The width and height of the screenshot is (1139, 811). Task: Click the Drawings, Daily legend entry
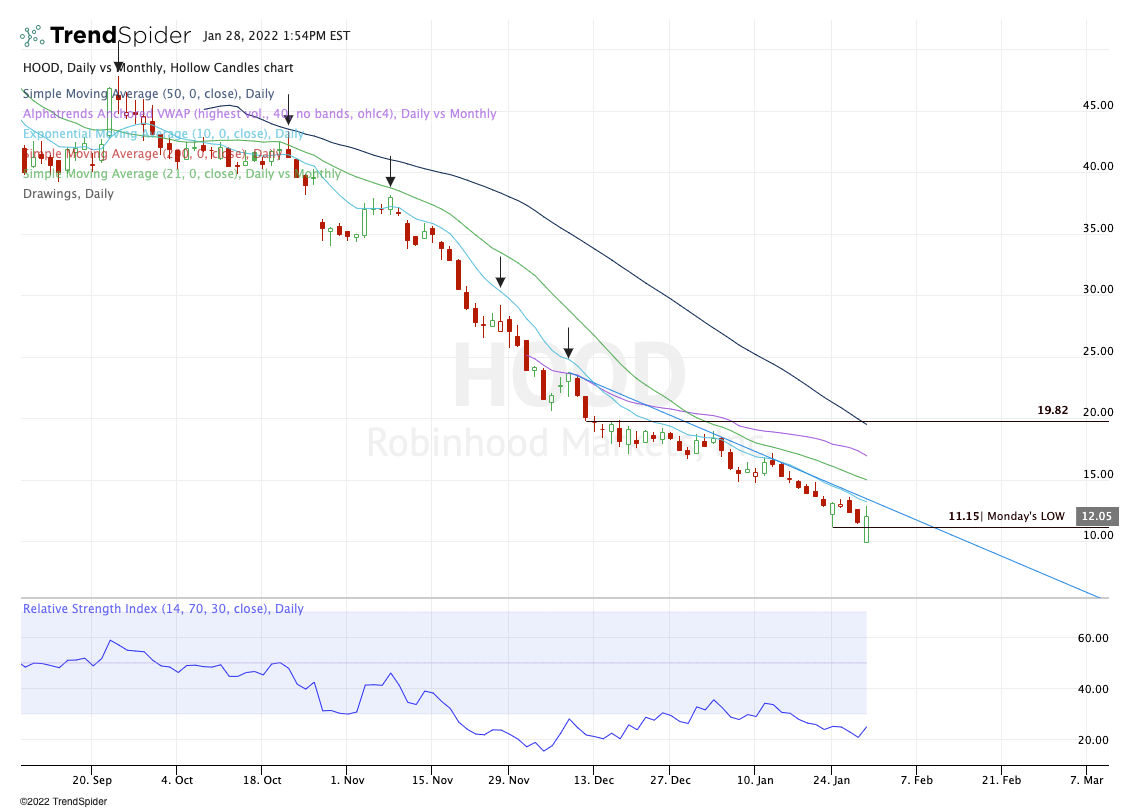68,194
